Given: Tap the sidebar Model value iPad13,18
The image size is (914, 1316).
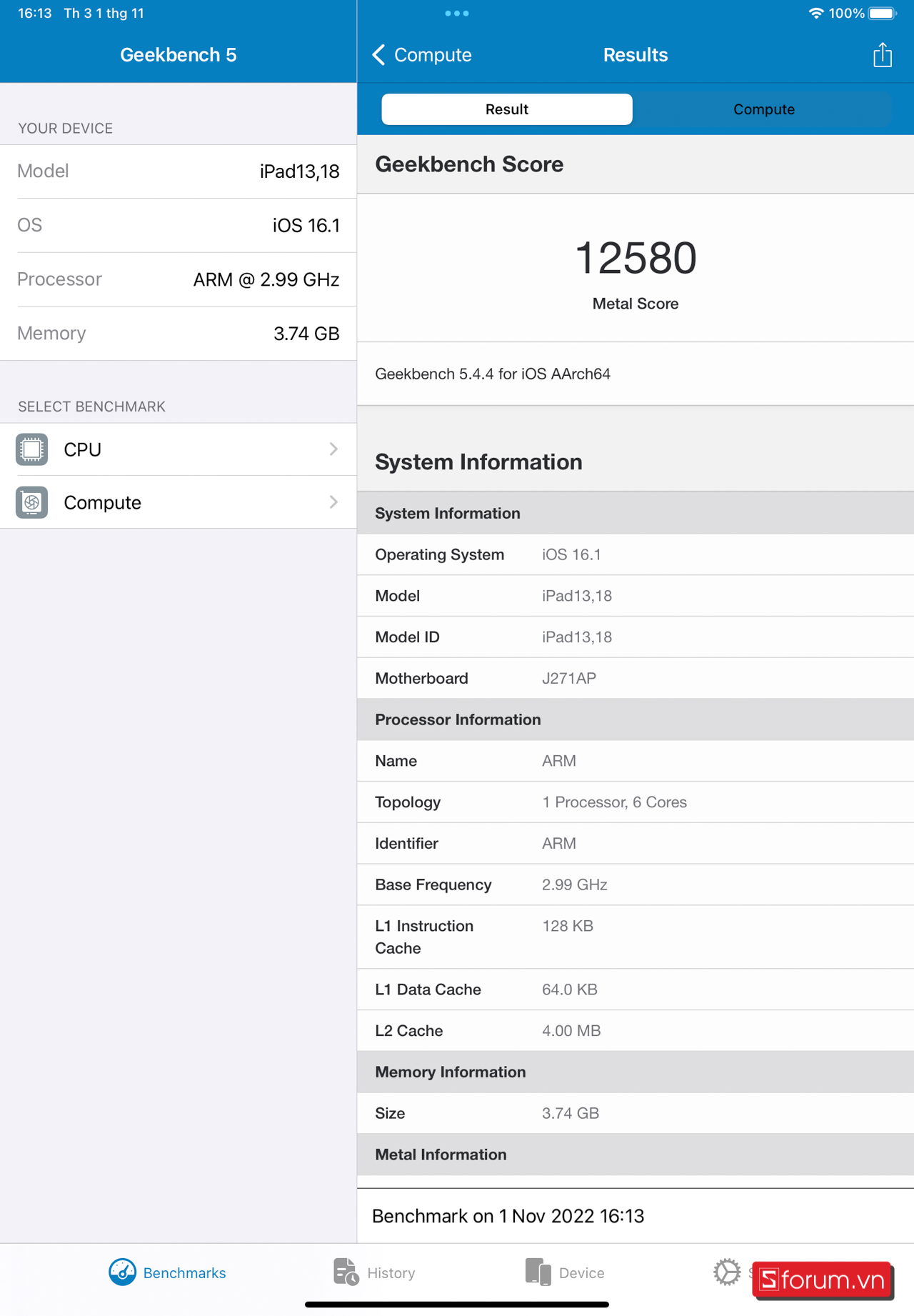Looking at the screenshot, I should (x=299, y=172).
